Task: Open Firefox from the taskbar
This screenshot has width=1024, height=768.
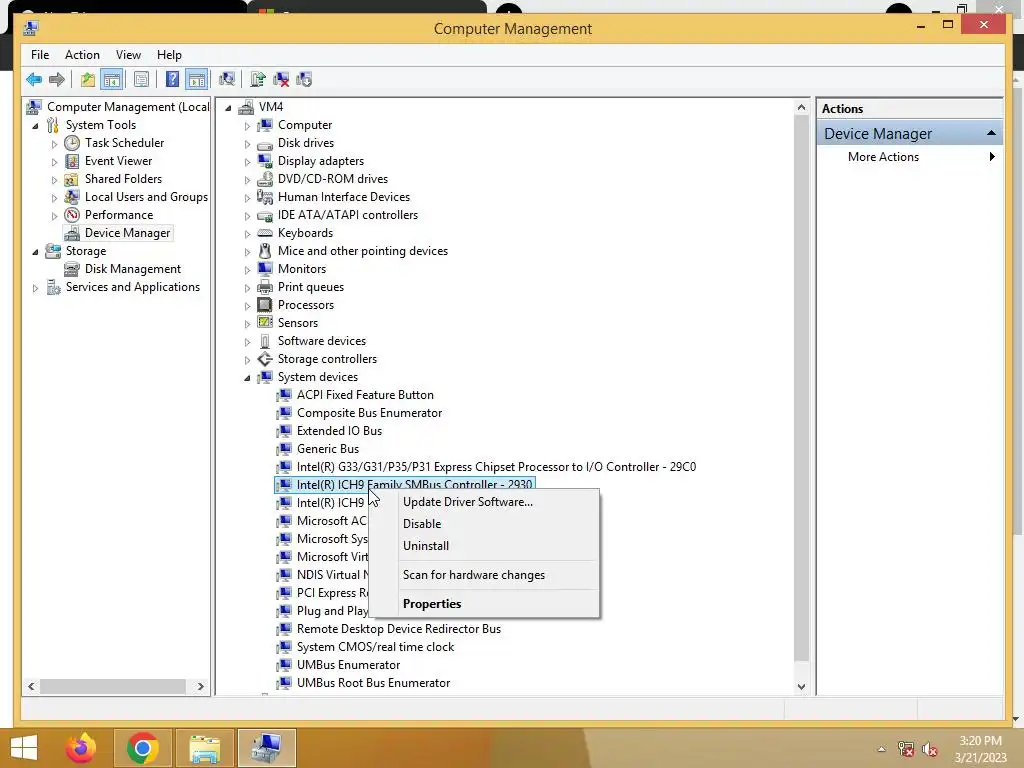Action: [82, 748]
